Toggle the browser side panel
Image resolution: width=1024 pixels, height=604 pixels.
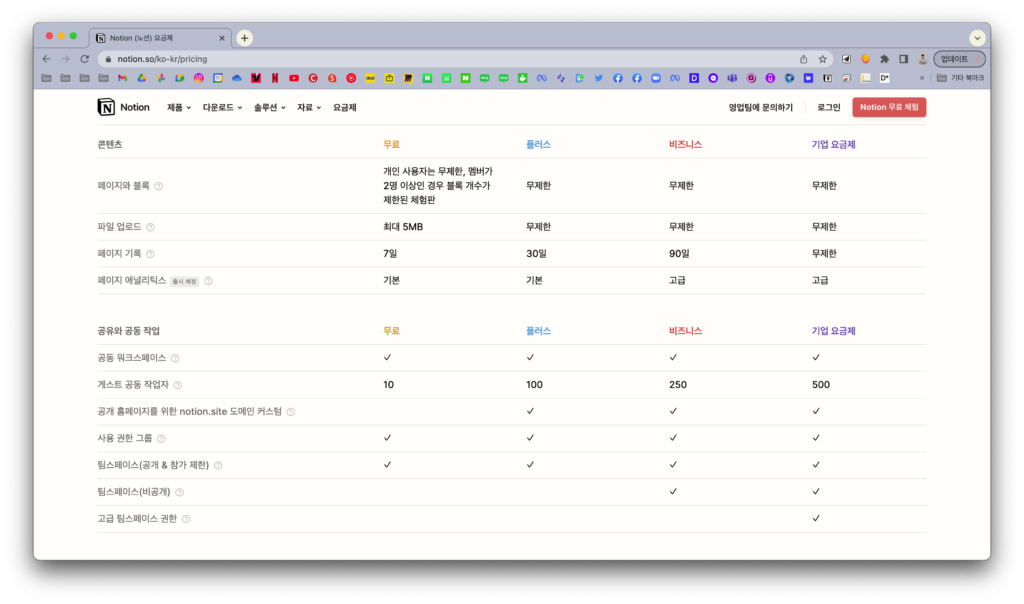[x=903, y=59]
